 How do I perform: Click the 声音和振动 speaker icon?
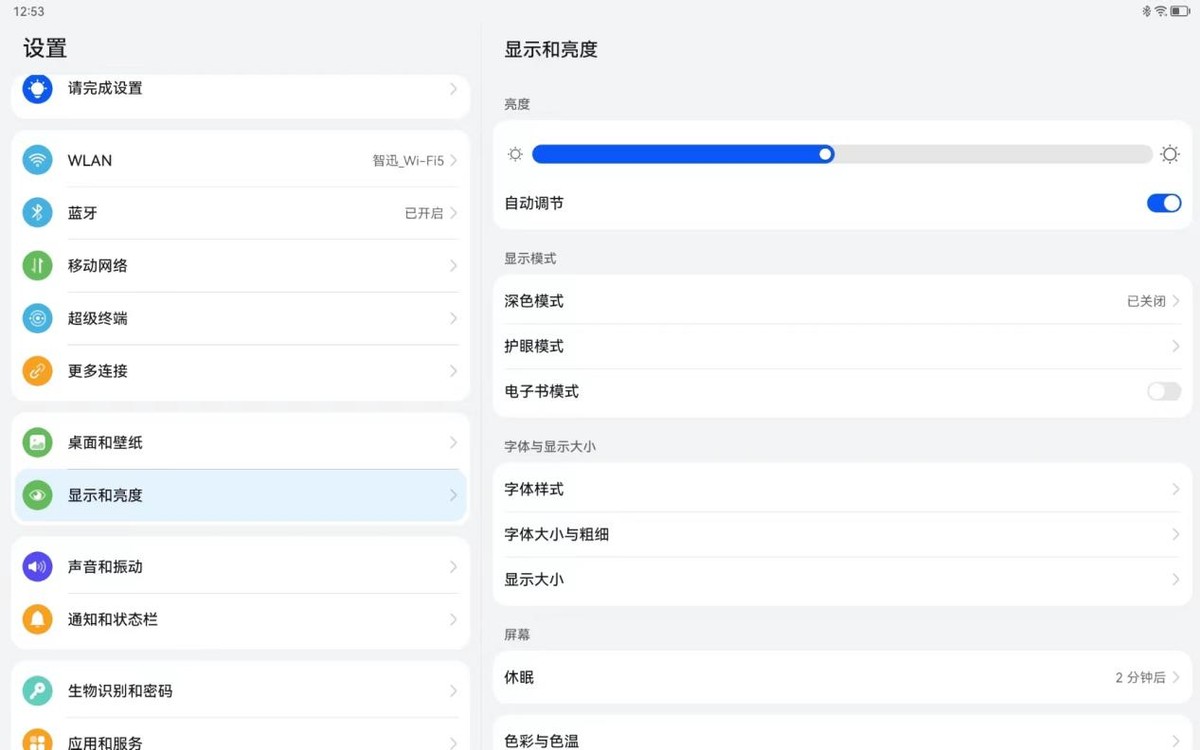(x=37, y=566)
